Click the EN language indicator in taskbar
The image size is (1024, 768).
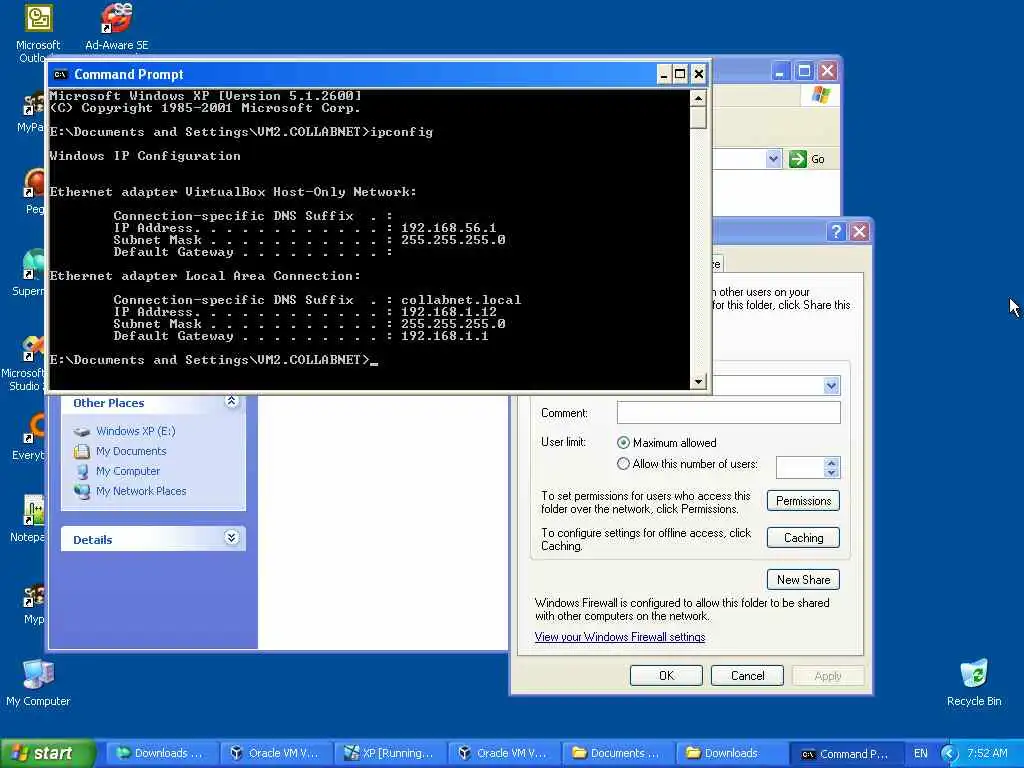pos(921,754)
